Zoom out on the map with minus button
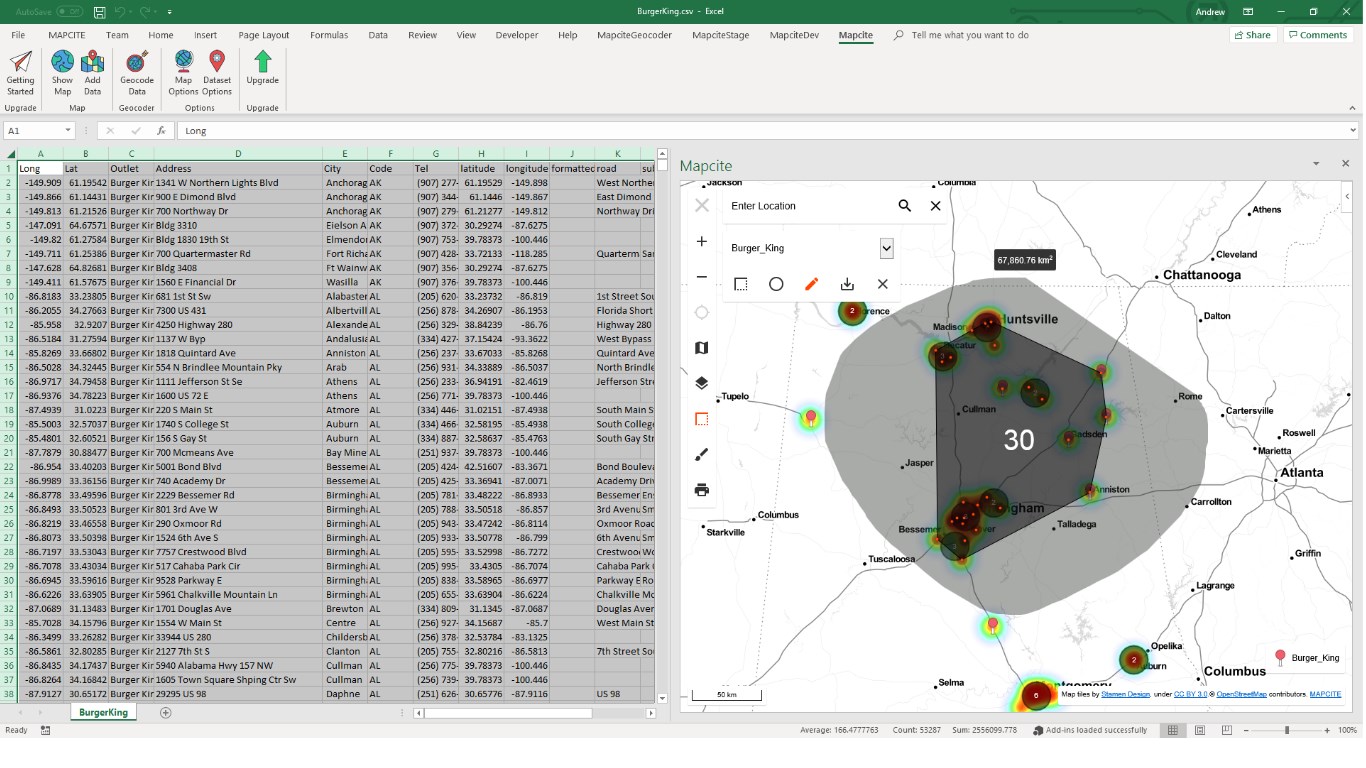 [x=702, y=277]
